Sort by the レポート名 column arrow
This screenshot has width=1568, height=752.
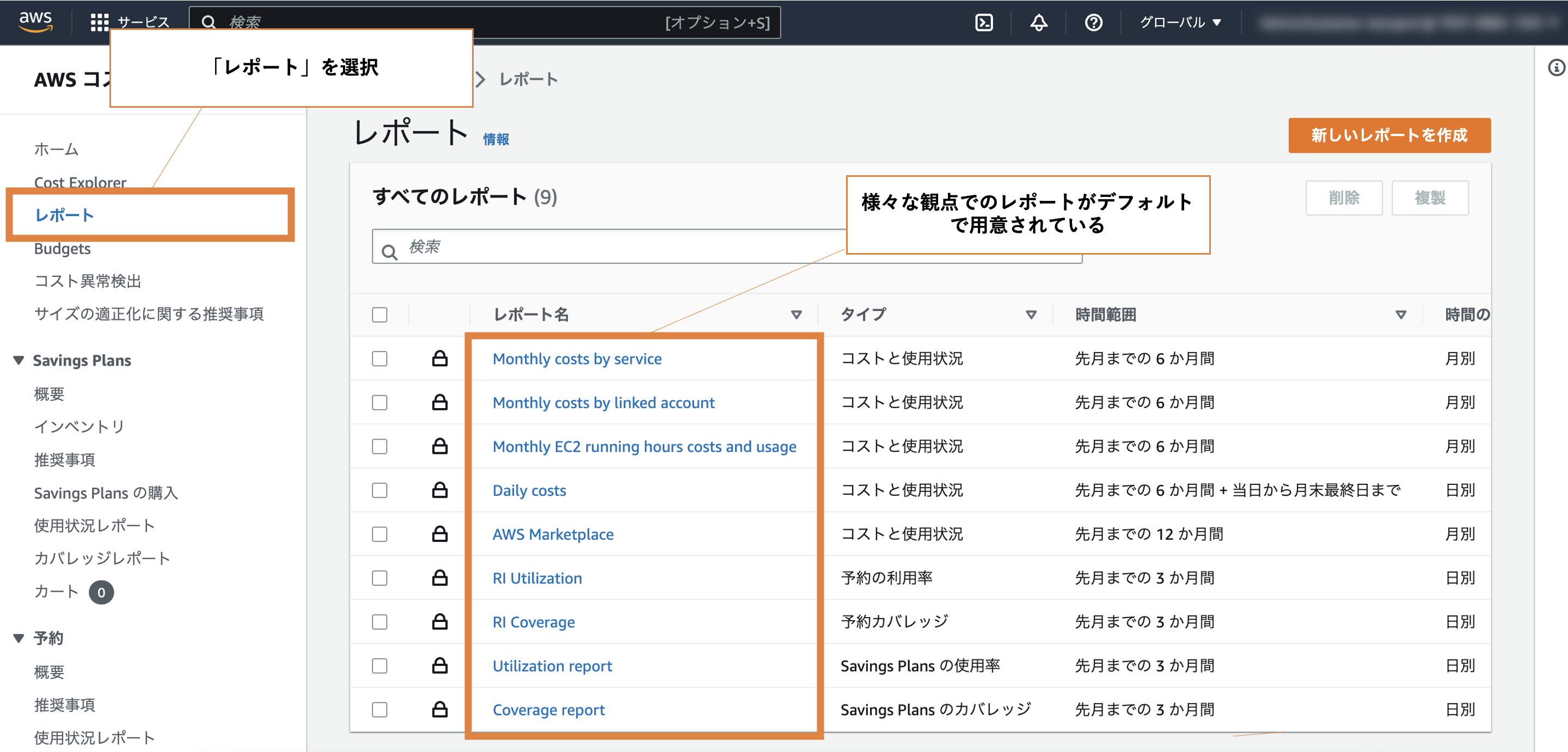[795, 315]
